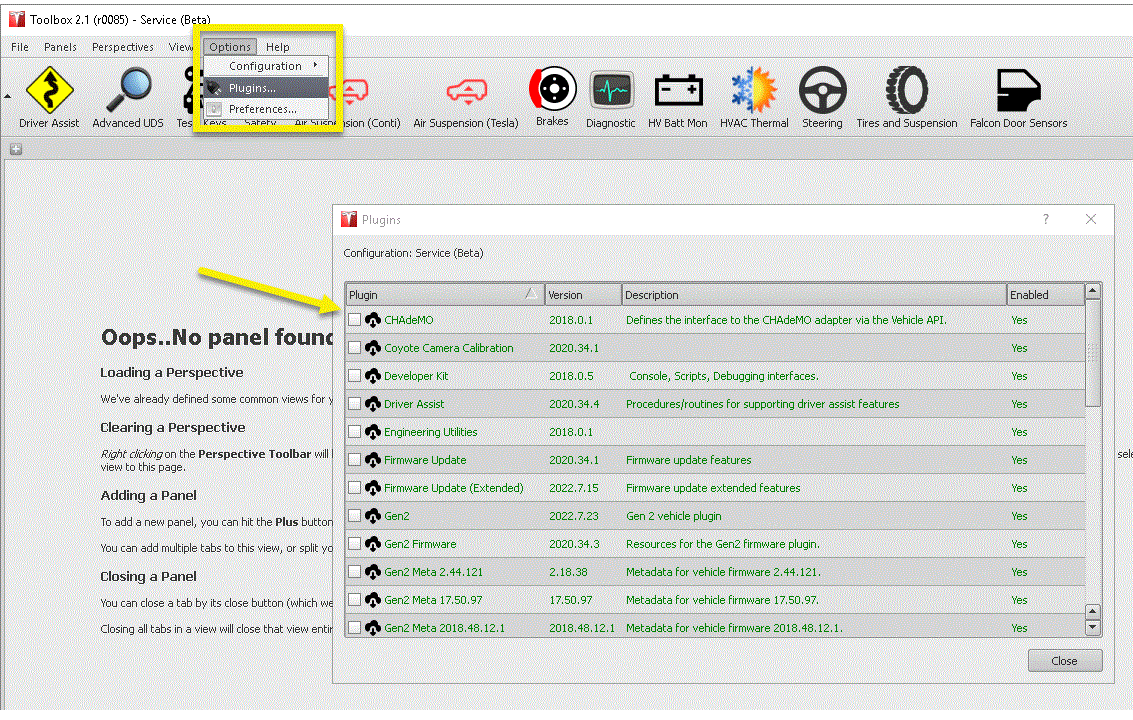
Task: Click version 2022.7.23 of Gen2
Action: click(x=574, y=515)
